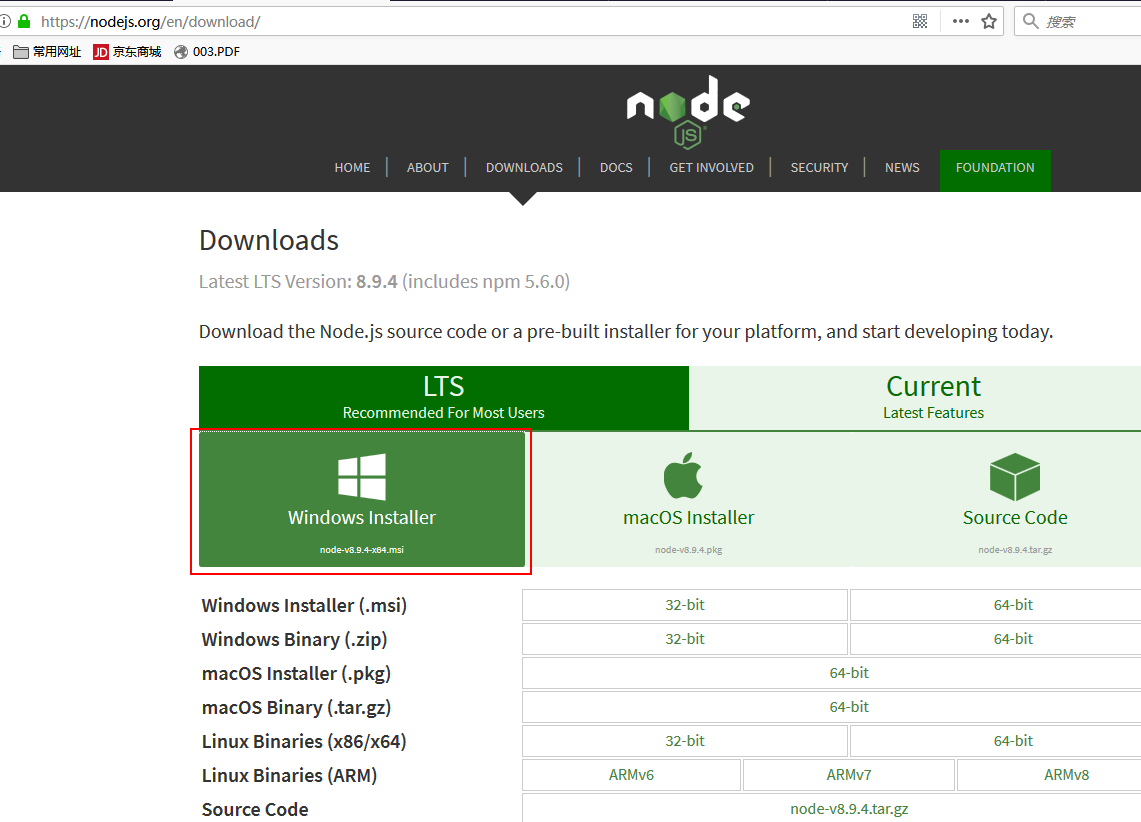
Task: Download 32-bit Windows Installer (.msi)
Action: click(x=685, y=605)
